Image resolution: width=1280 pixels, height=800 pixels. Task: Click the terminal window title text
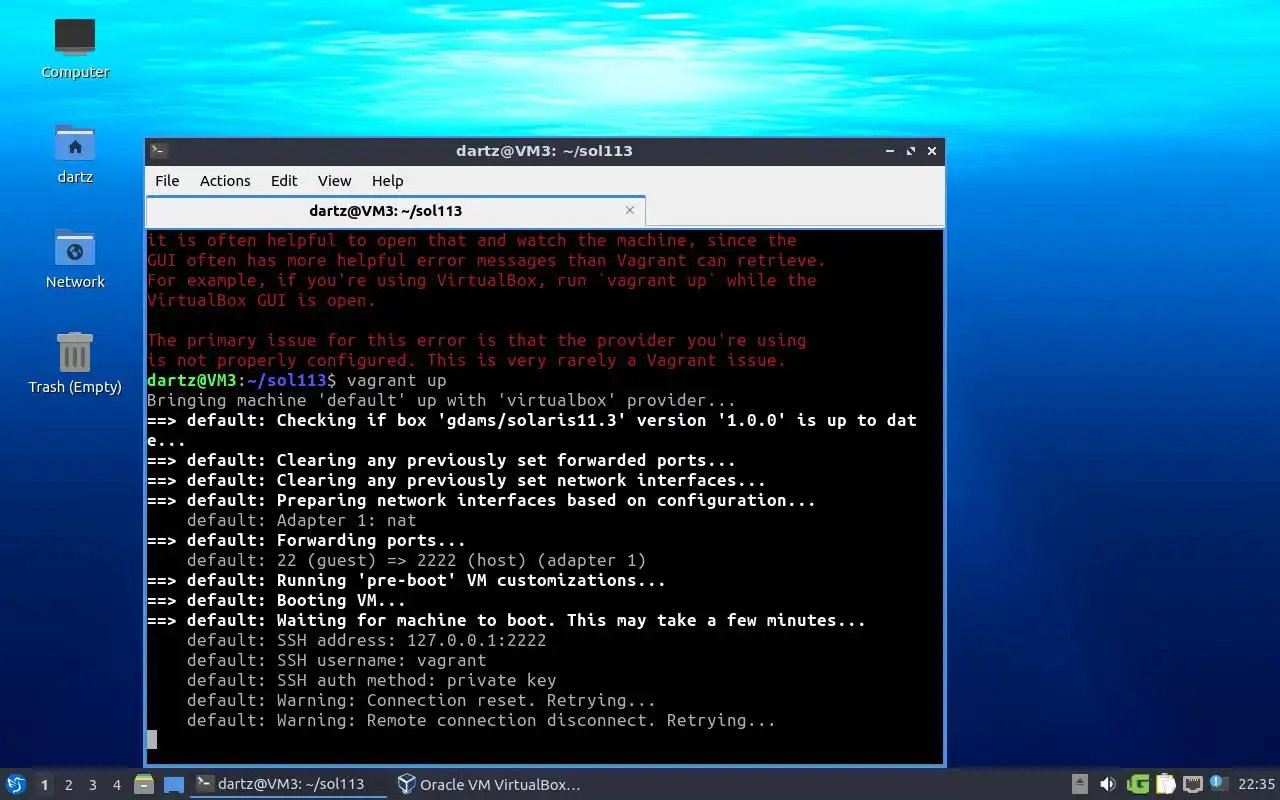click(x=544, y=151)
